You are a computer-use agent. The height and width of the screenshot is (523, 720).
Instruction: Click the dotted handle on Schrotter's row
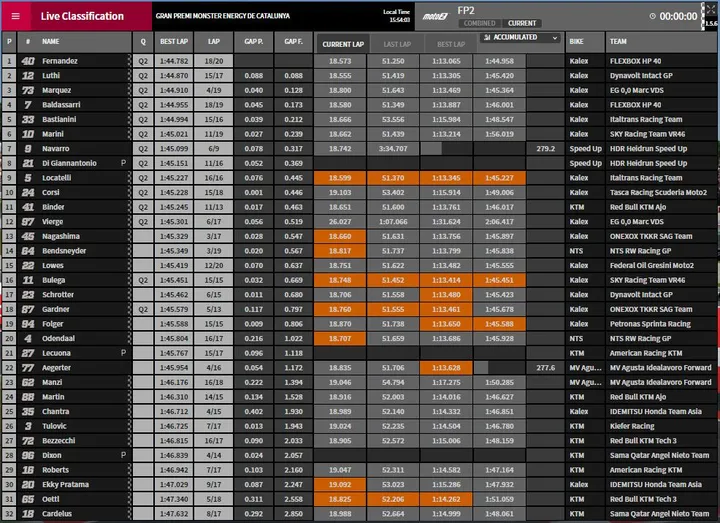click(129, 295)
